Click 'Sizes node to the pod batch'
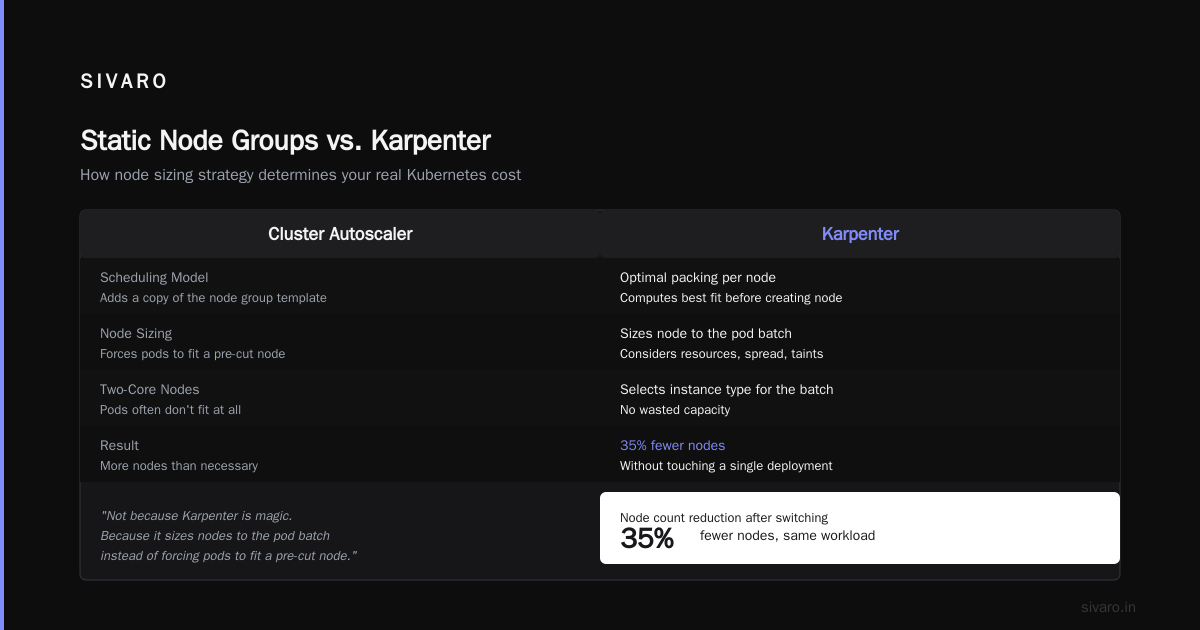This screenshot has width=1200, height=630. 706,333
